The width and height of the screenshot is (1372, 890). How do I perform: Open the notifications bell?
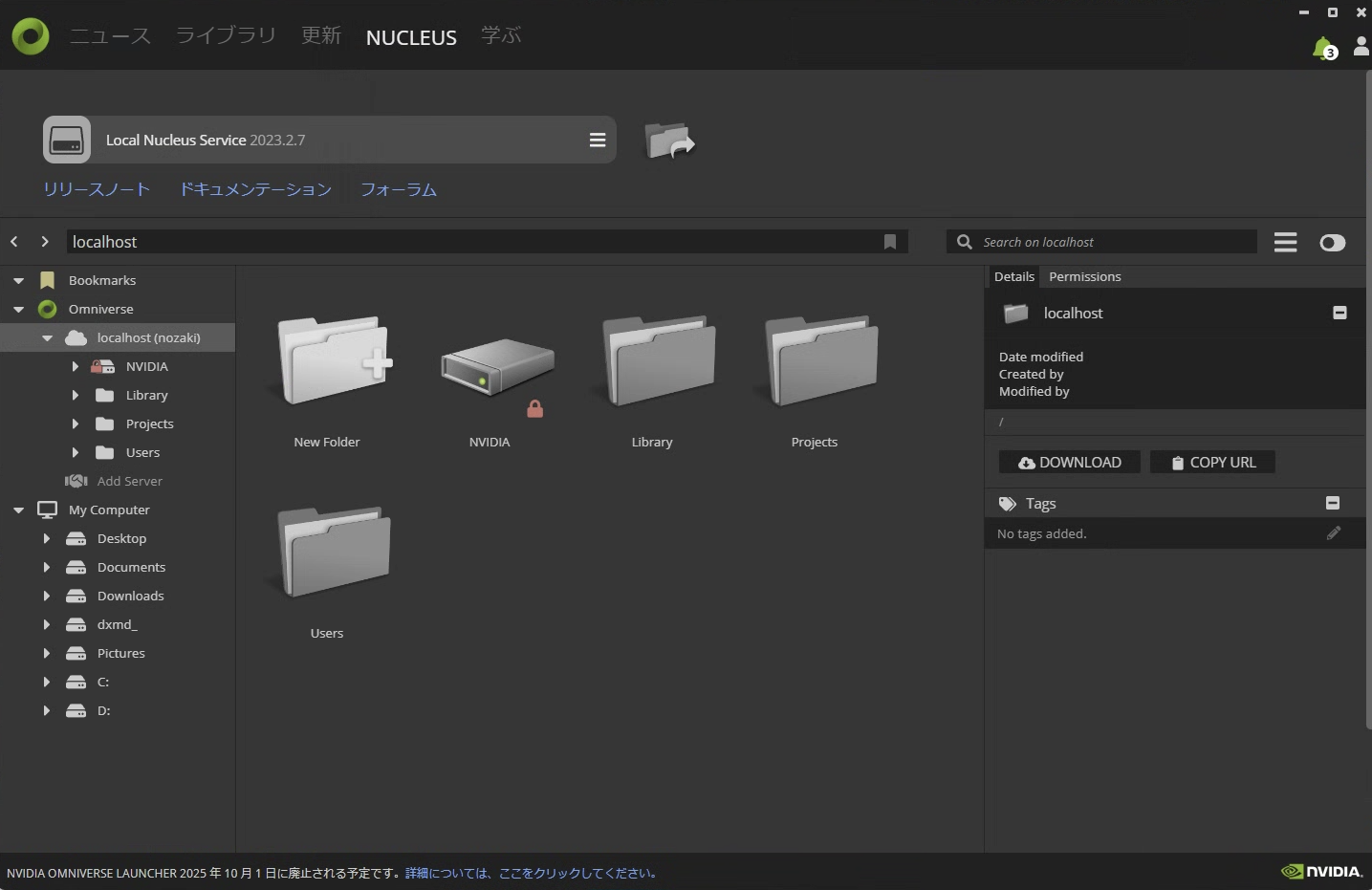[1323, 48]
